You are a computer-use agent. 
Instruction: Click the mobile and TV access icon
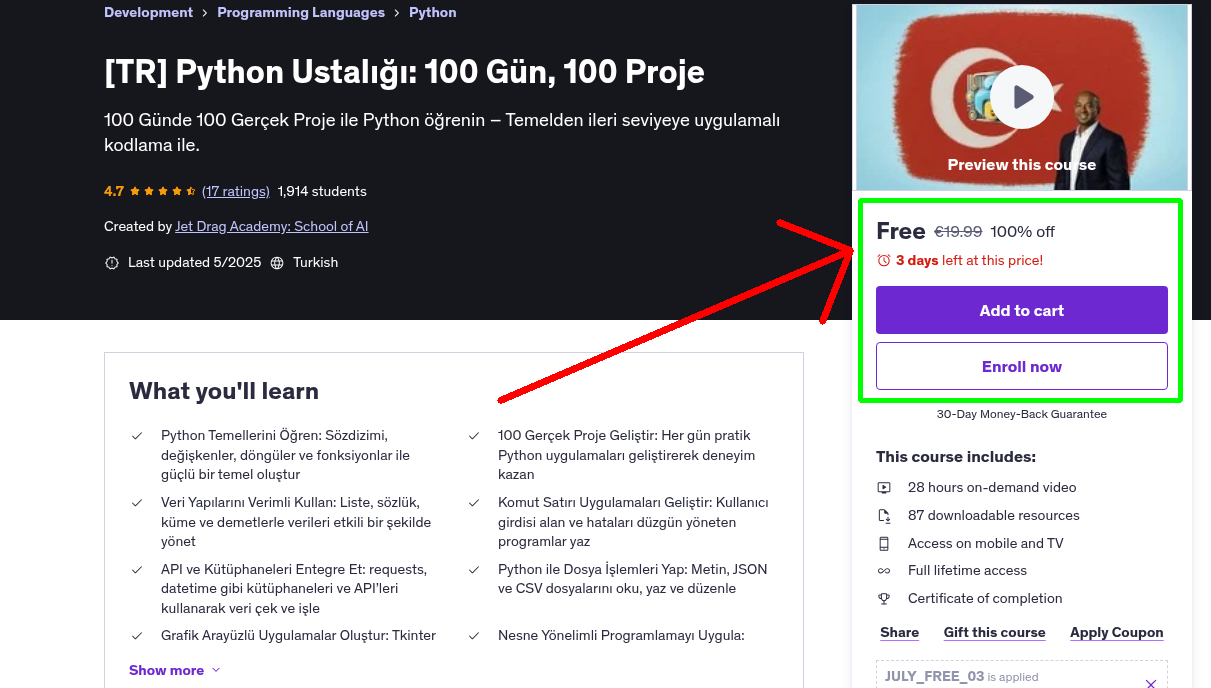[884, 544]
